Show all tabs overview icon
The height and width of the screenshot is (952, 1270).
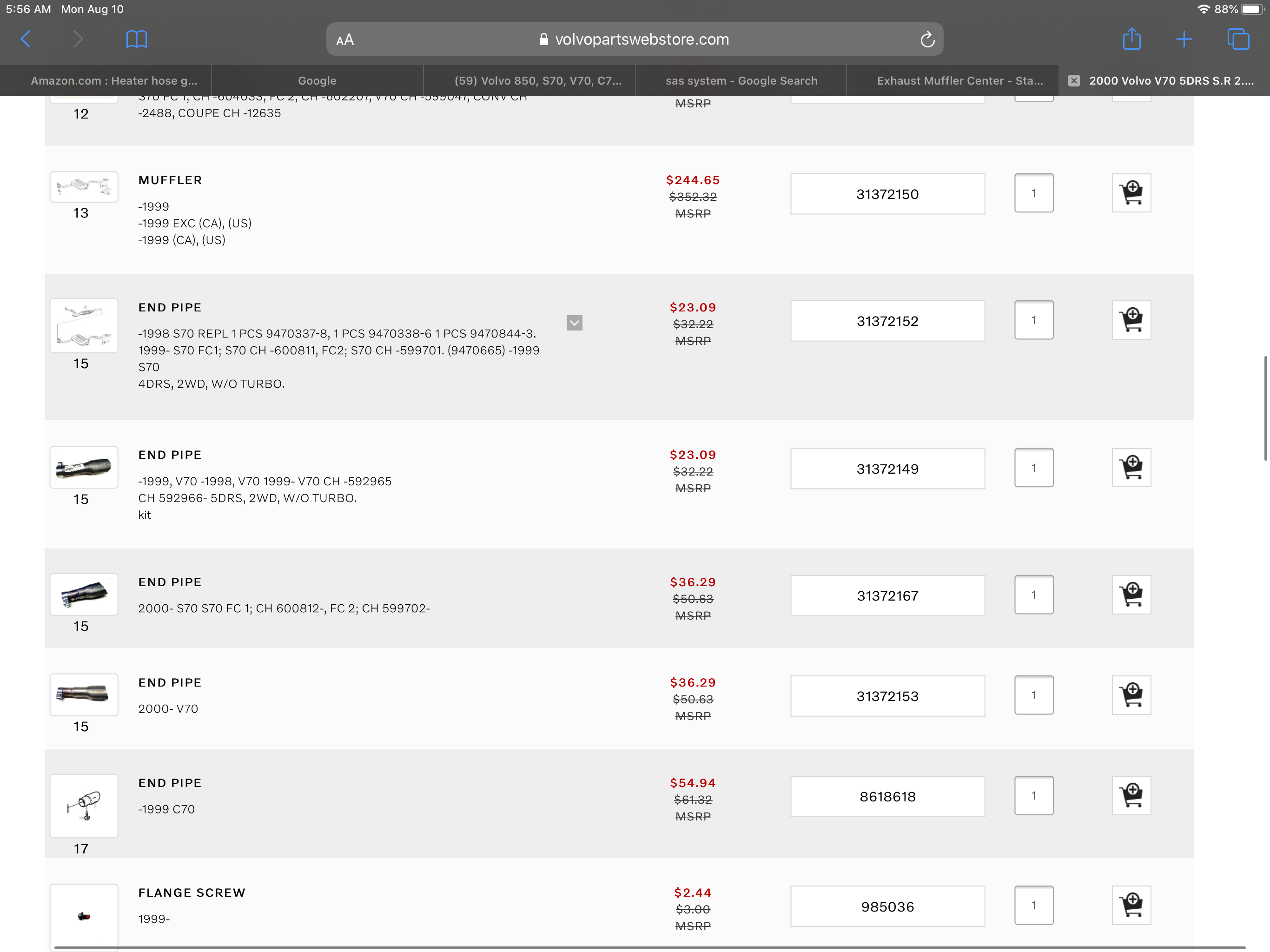1238,39
